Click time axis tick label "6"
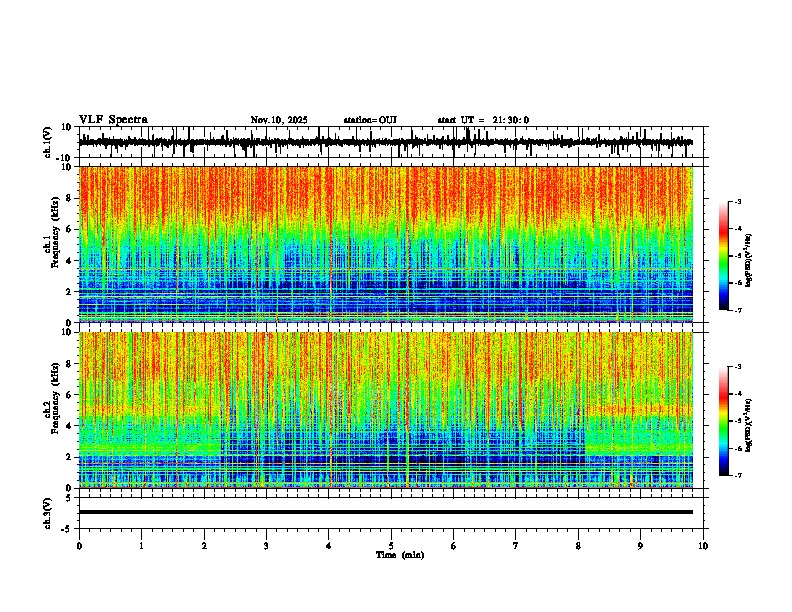792x612 pixels. [x=454, y=546]
